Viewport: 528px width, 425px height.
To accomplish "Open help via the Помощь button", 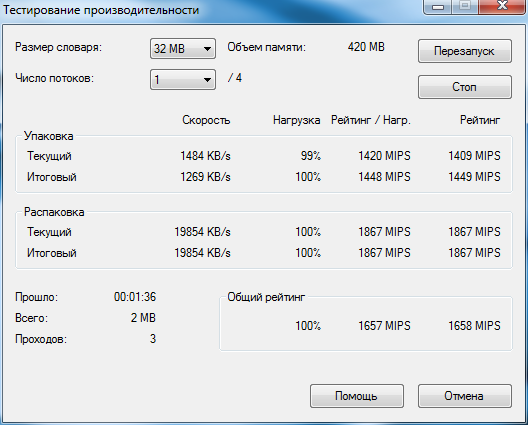I will 357,396.
